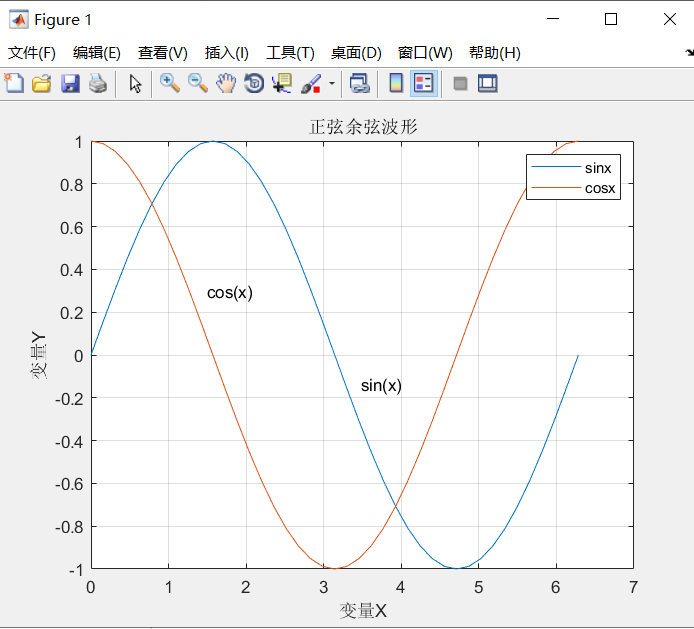This screenshot has height=629, width=694.
Task: Click the x-axis tick label 7
Action: (633, 587)
